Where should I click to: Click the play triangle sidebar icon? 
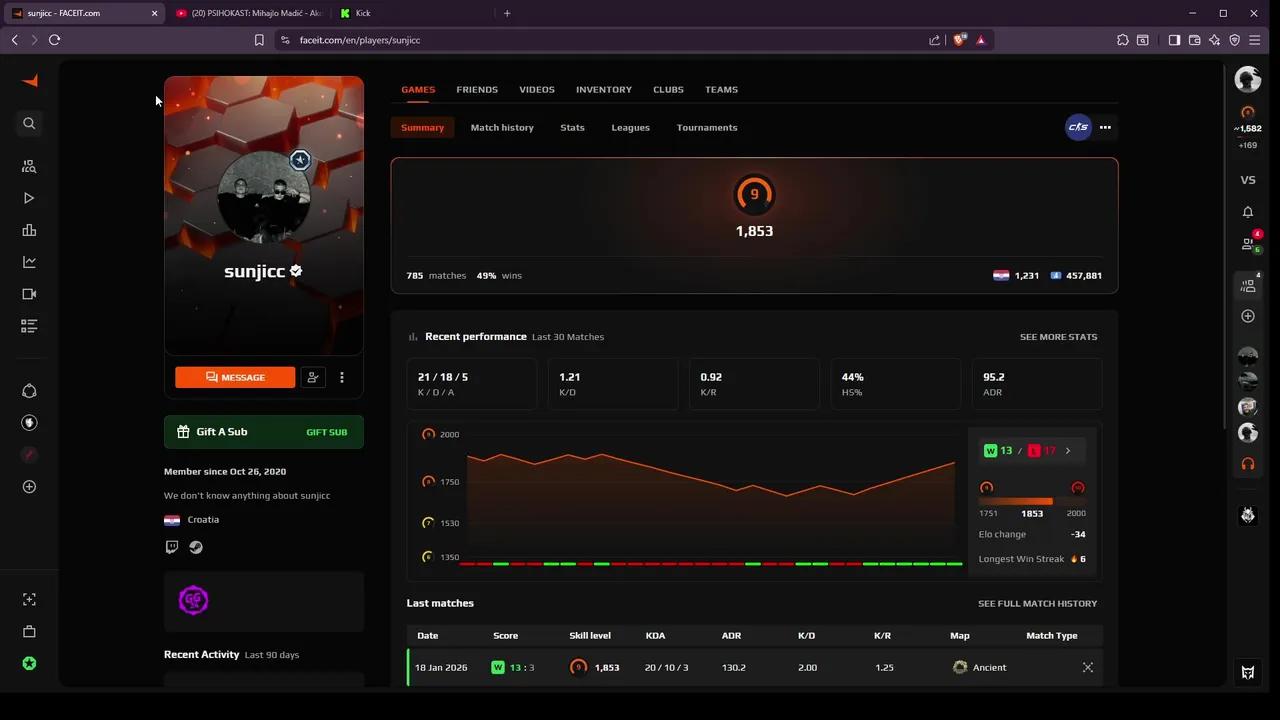(x=29, y=198)
